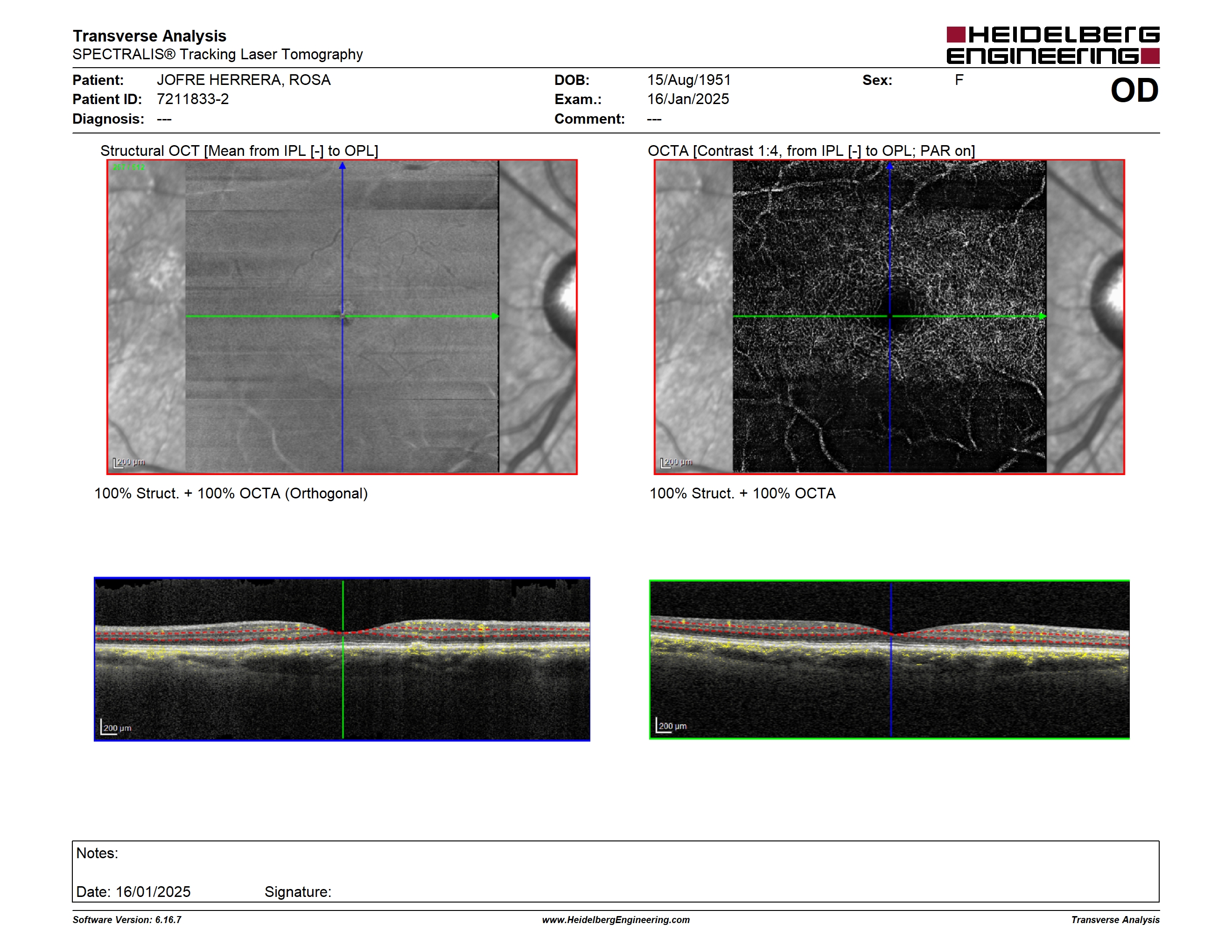
Task: Click the Structural OCT Mean from IPL caption
Action: coord(239,151)
